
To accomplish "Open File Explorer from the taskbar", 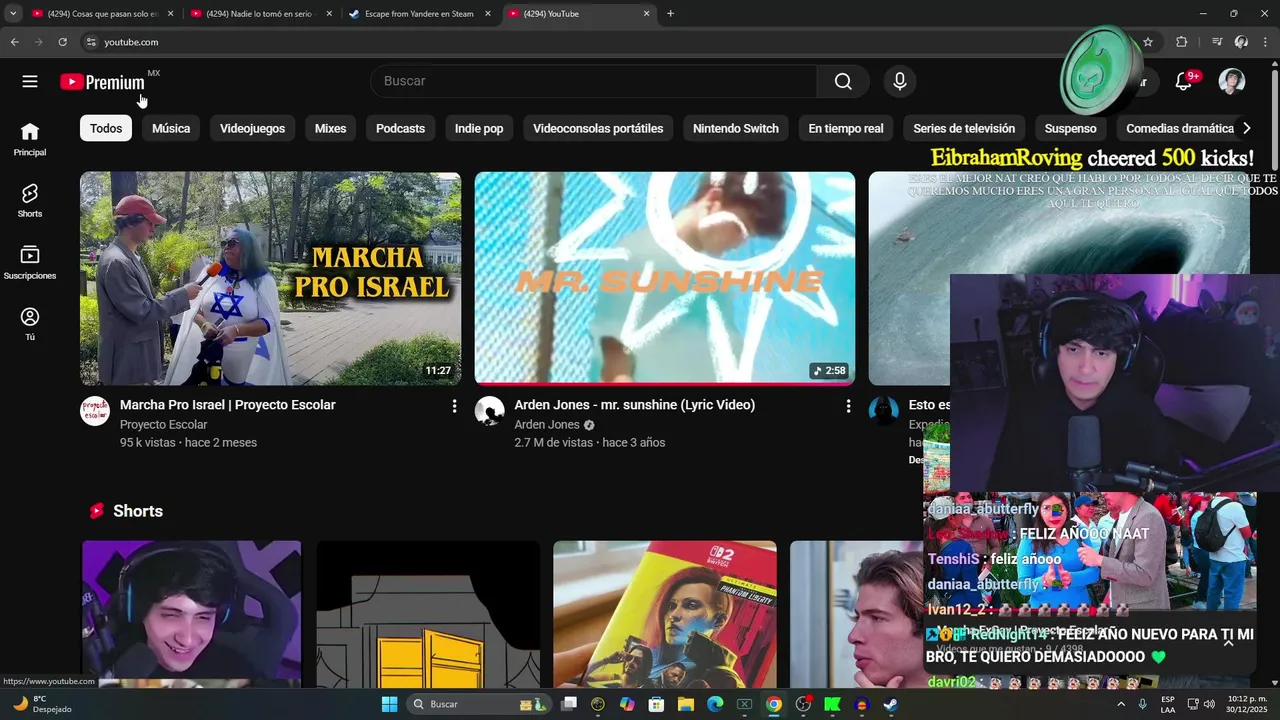I will 686,704.
